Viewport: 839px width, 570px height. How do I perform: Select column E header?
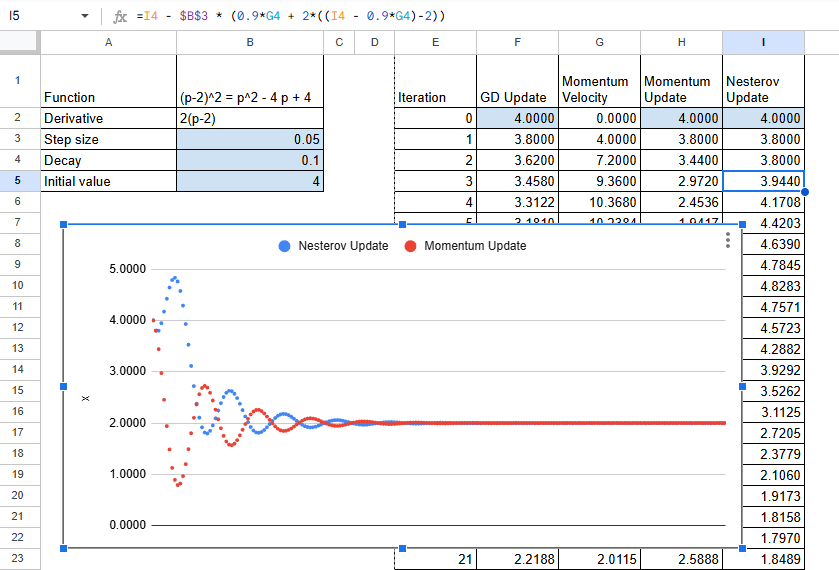(436, 42)
